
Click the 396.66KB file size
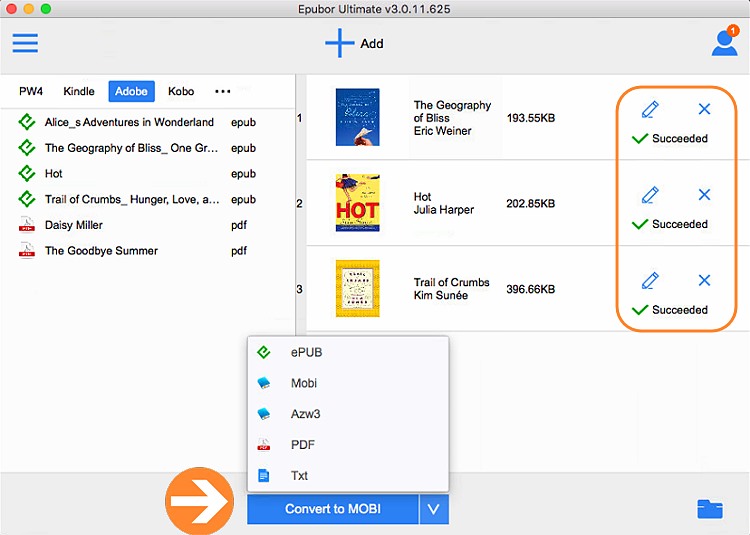(x=530, y=289)
